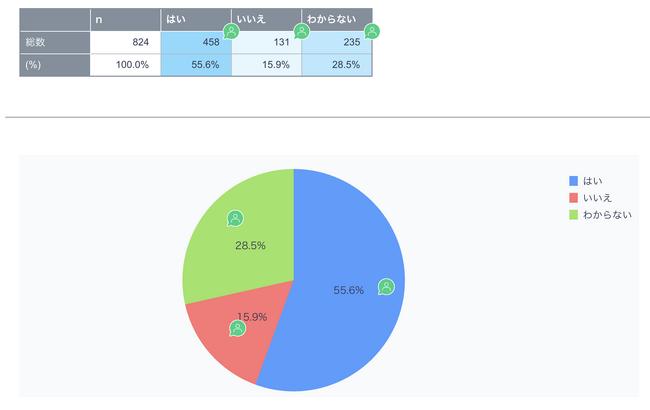
Task: Click the 55.6% table cell
Action: 196,65
